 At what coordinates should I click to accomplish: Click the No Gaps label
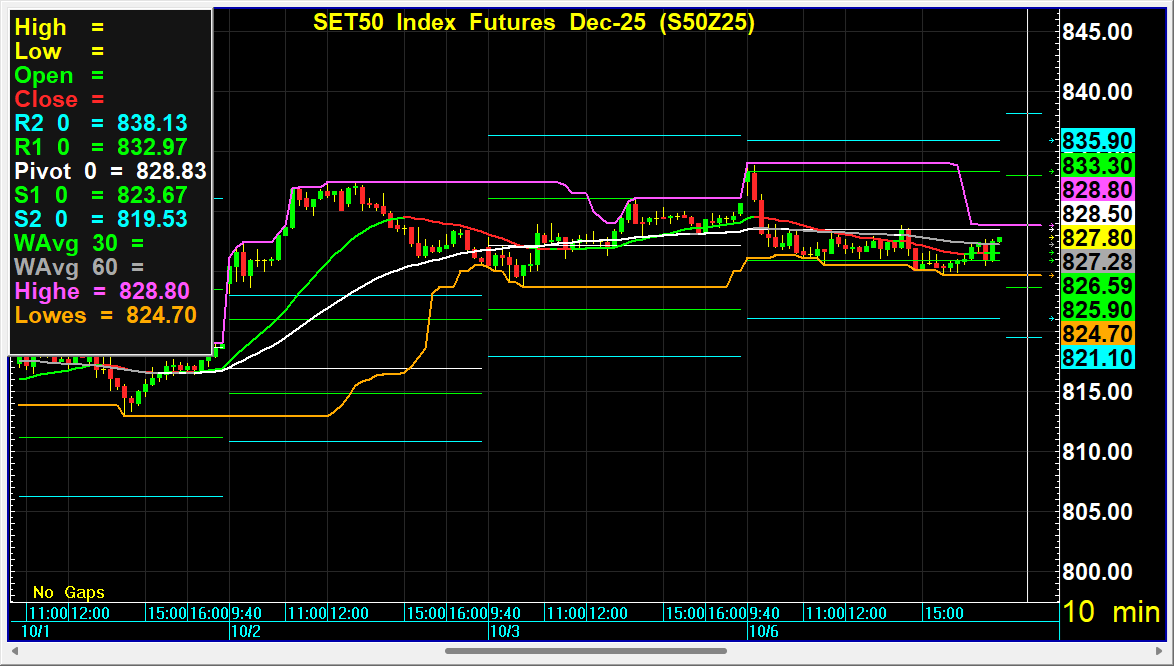coord(68,592)
